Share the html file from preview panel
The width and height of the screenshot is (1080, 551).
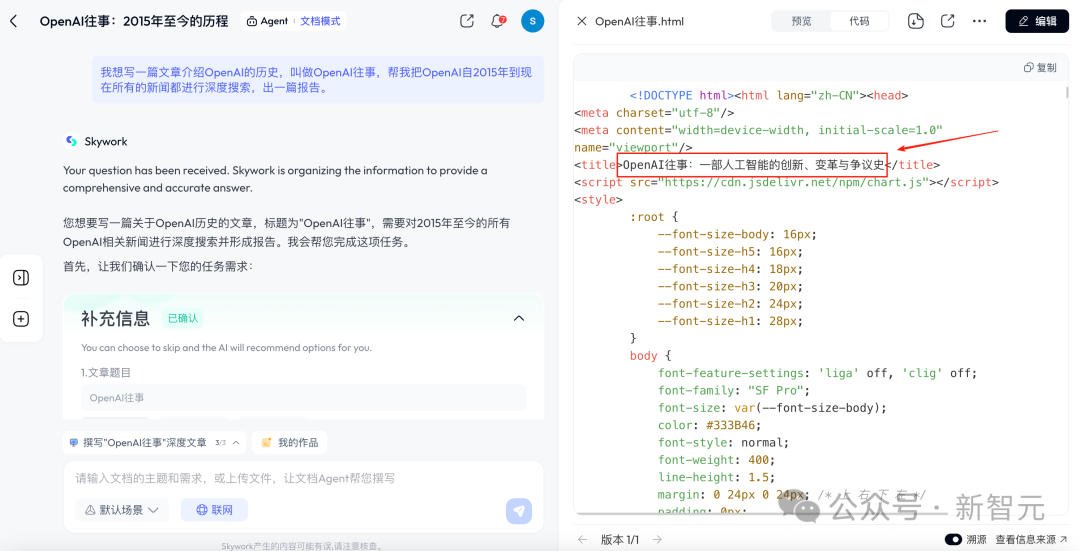pyautogui.click(x=948, y=21)
